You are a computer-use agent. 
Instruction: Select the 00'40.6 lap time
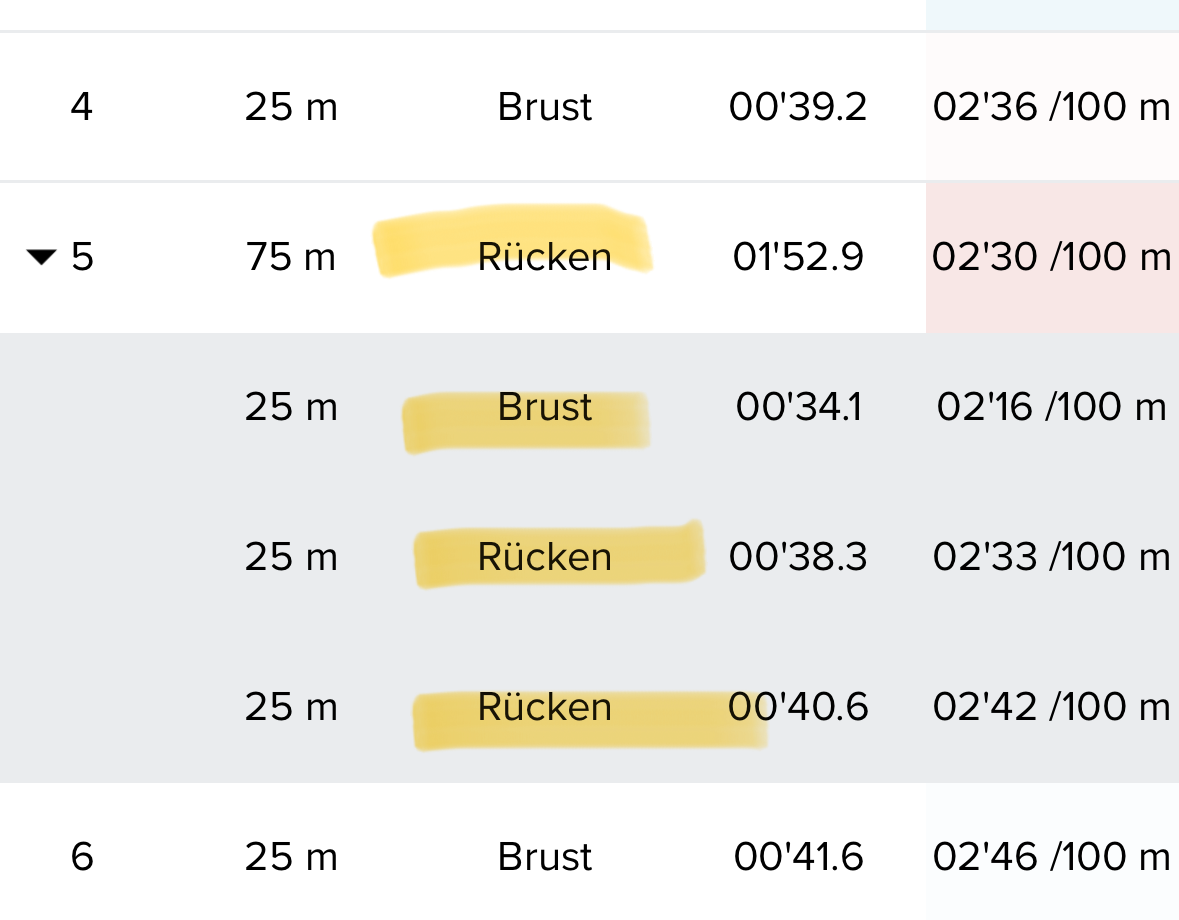pos(798,707)
